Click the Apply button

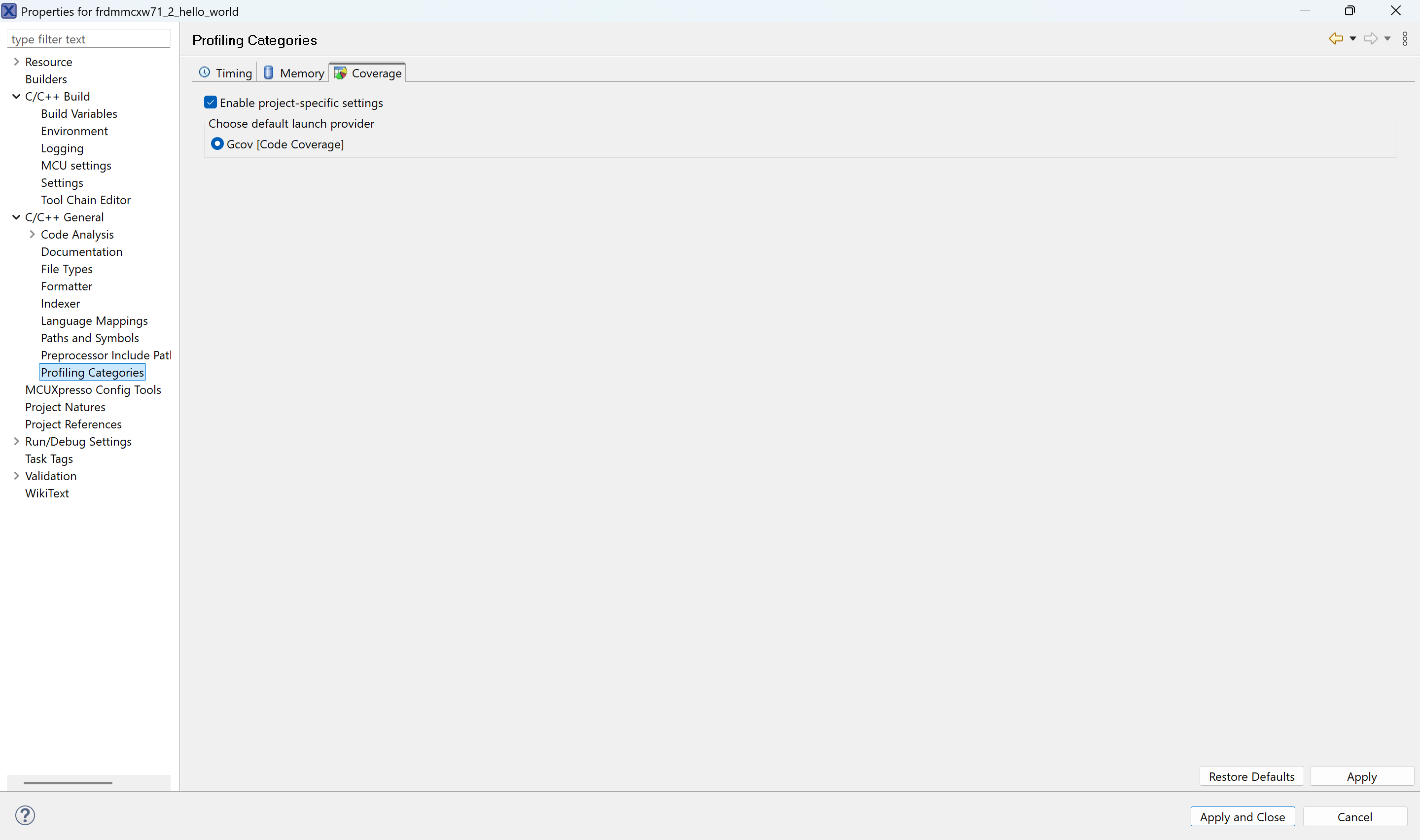click(x=1362, y=776)
